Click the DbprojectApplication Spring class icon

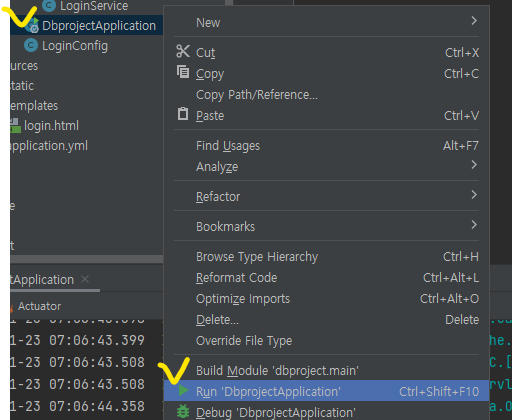[33, 25]
